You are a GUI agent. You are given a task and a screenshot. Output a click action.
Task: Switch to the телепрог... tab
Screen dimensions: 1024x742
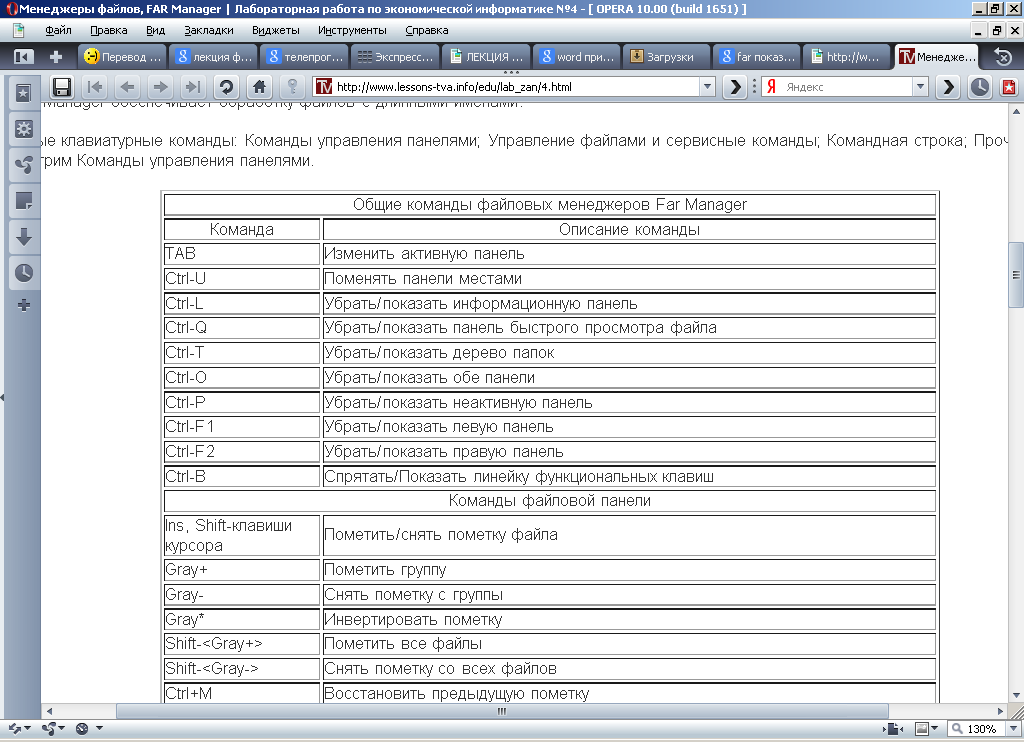point(304,57)
